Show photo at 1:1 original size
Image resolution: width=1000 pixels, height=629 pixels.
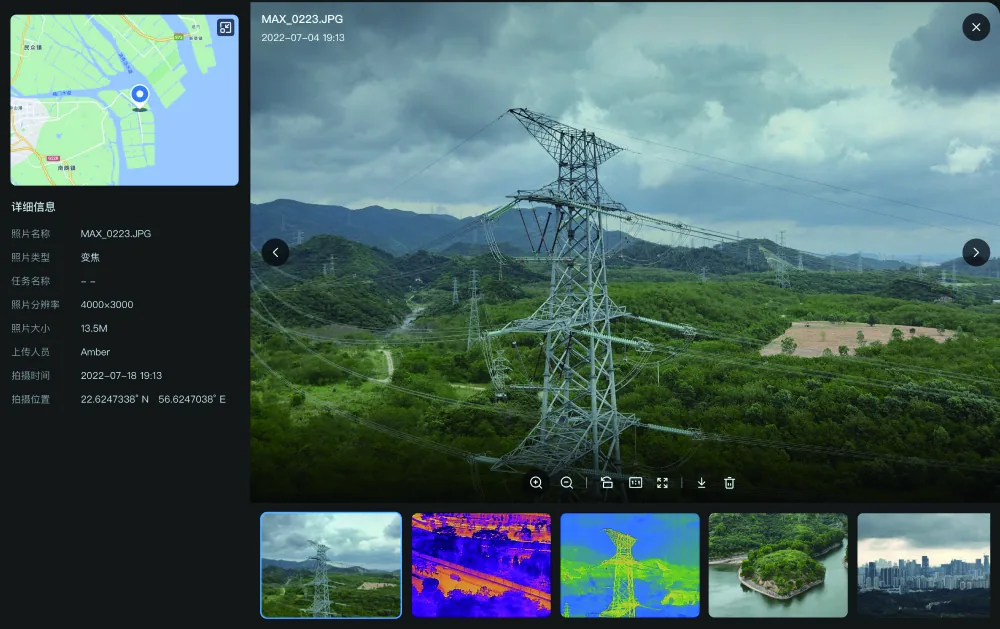635,483
